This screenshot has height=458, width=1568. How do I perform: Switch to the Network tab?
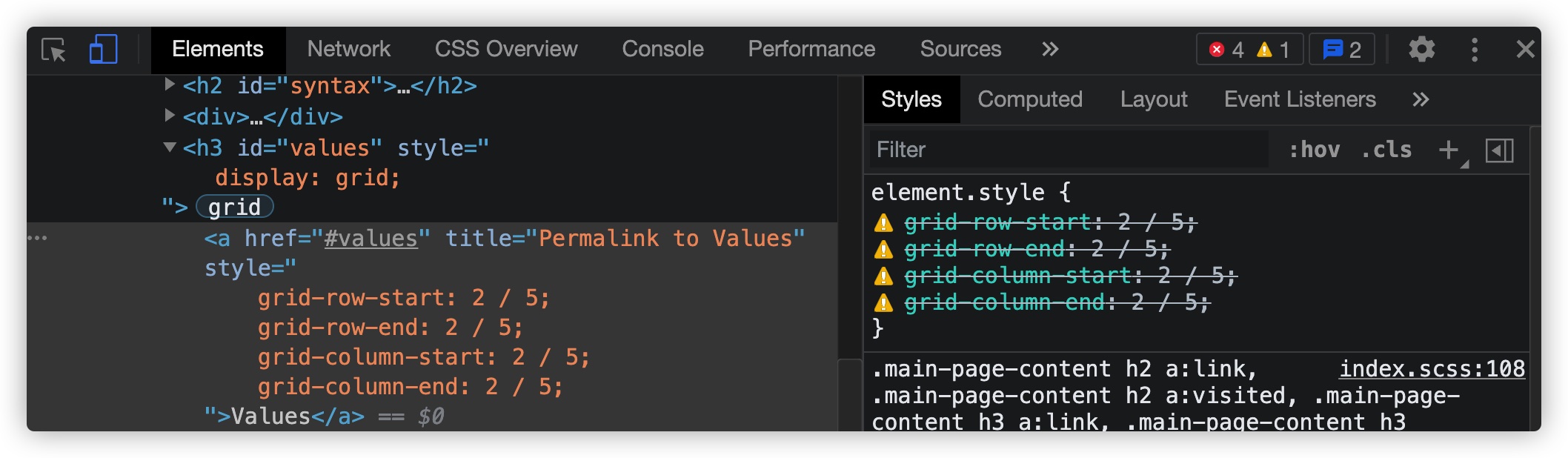(348, 49)
